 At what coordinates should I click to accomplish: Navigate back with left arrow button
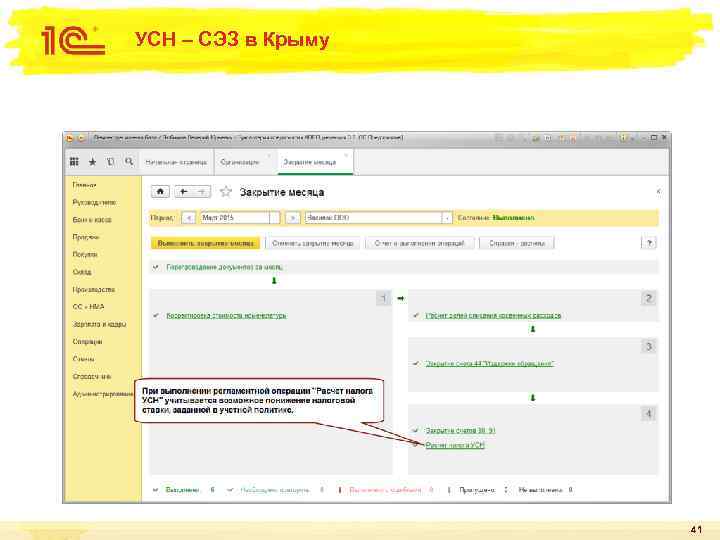[184, 191]
